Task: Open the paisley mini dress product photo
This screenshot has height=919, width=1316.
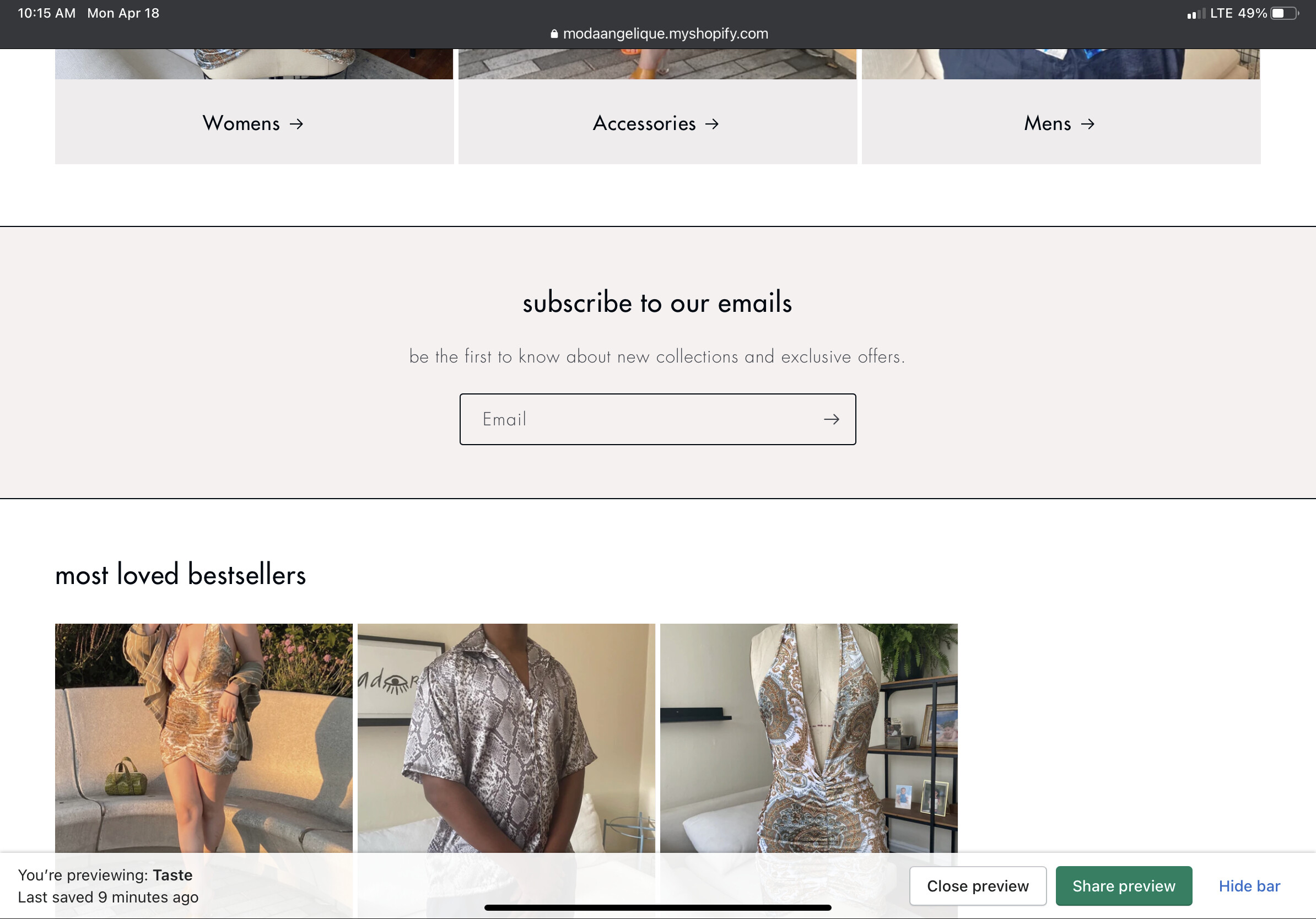Action: click(x=204, y=739)
